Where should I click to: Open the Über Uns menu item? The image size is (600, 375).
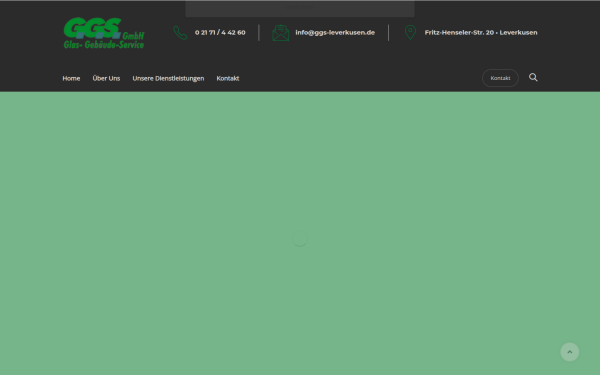click(x=106, y=78)
